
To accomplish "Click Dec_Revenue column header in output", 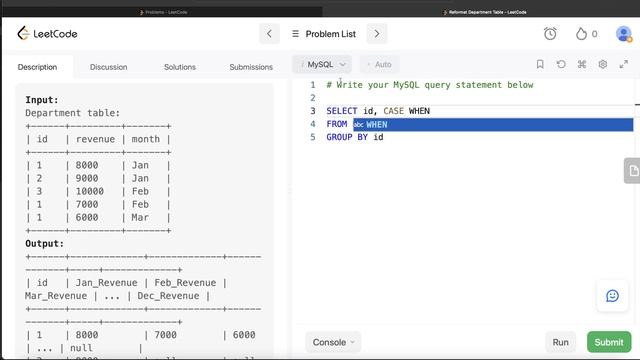I will pos(168,296).
